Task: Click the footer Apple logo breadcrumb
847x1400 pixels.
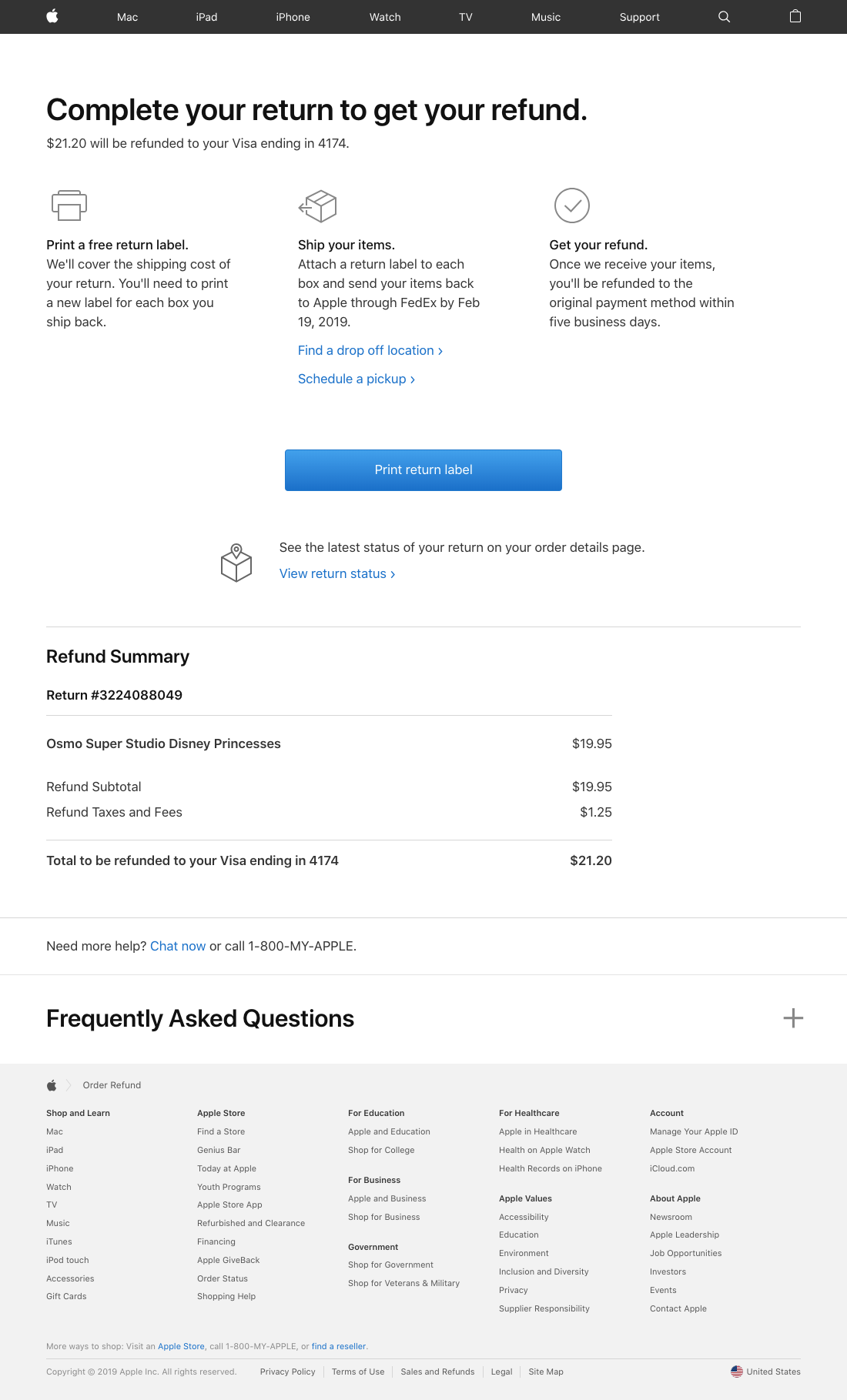Action: [x=52, y=1085]
